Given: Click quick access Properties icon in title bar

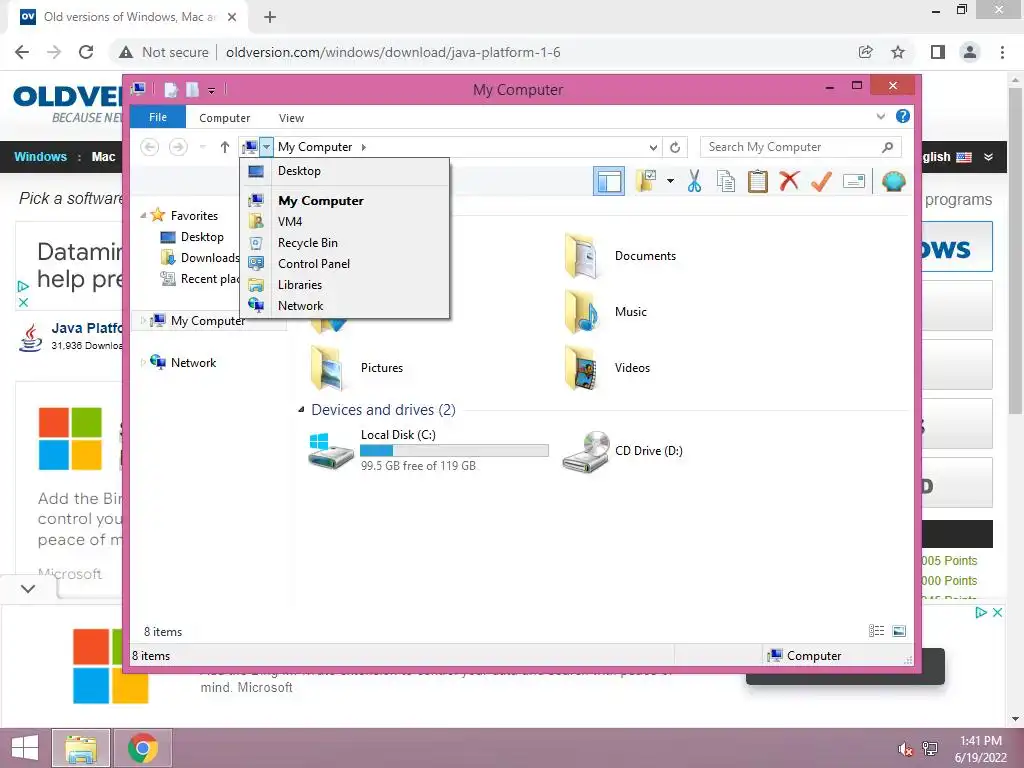Looking at the screenshot, I should [x=171, y=89].
